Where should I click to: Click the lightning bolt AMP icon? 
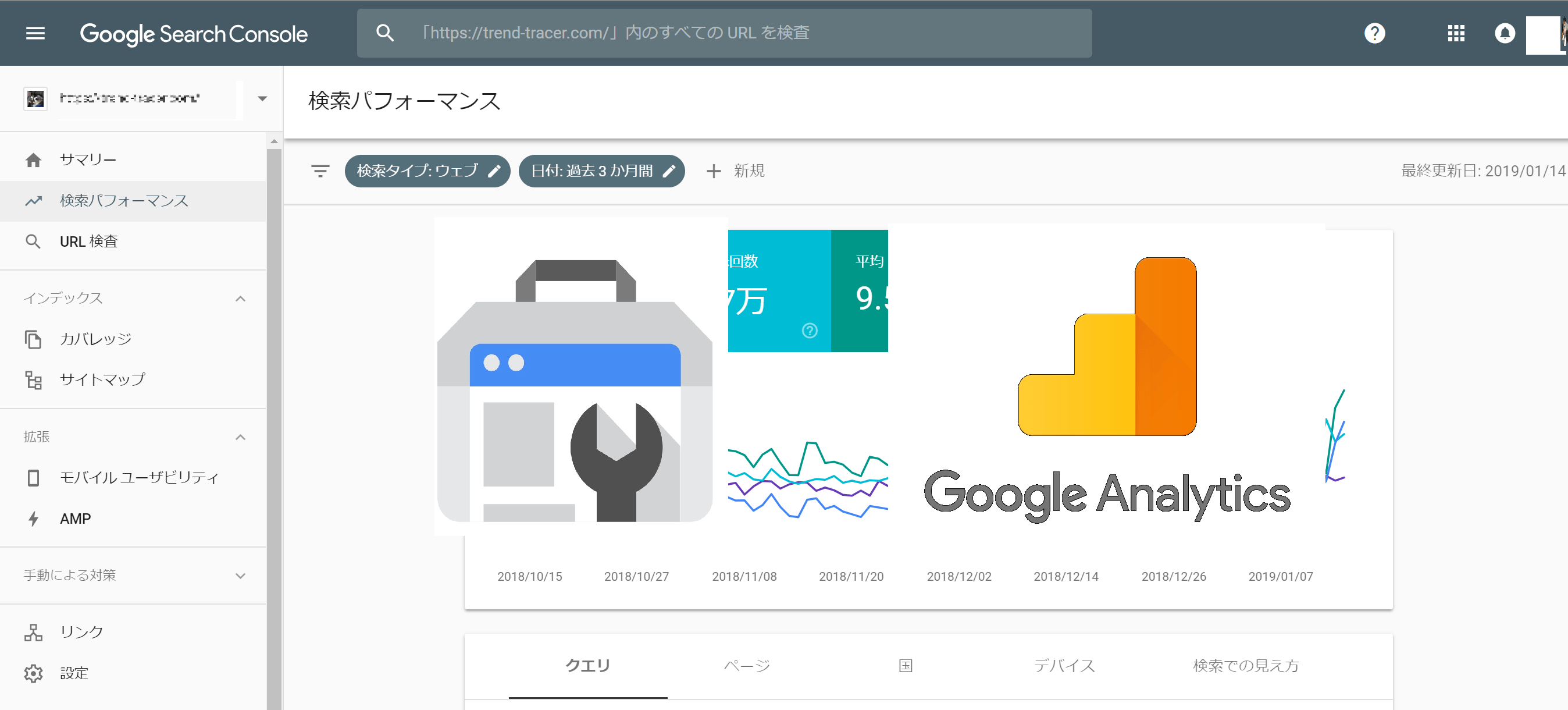coord(34,519)
